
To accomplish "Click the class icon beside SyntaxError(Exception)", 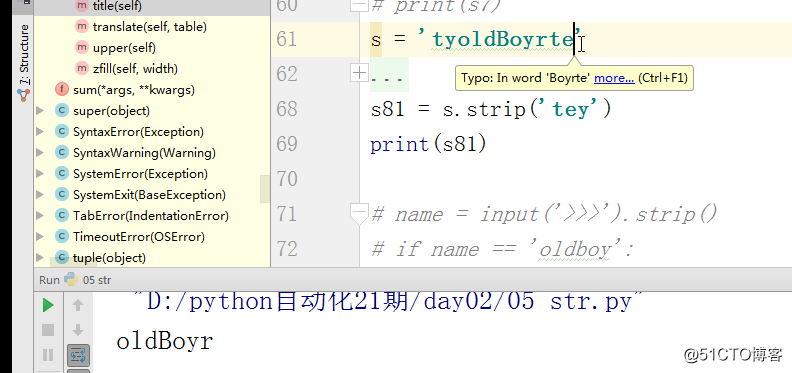I will [x=62, y=132].
